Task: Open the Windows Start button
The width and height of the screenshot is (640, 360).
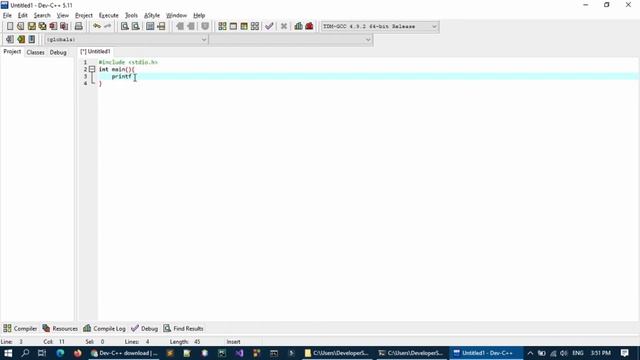Action: [x=8, y=353]
